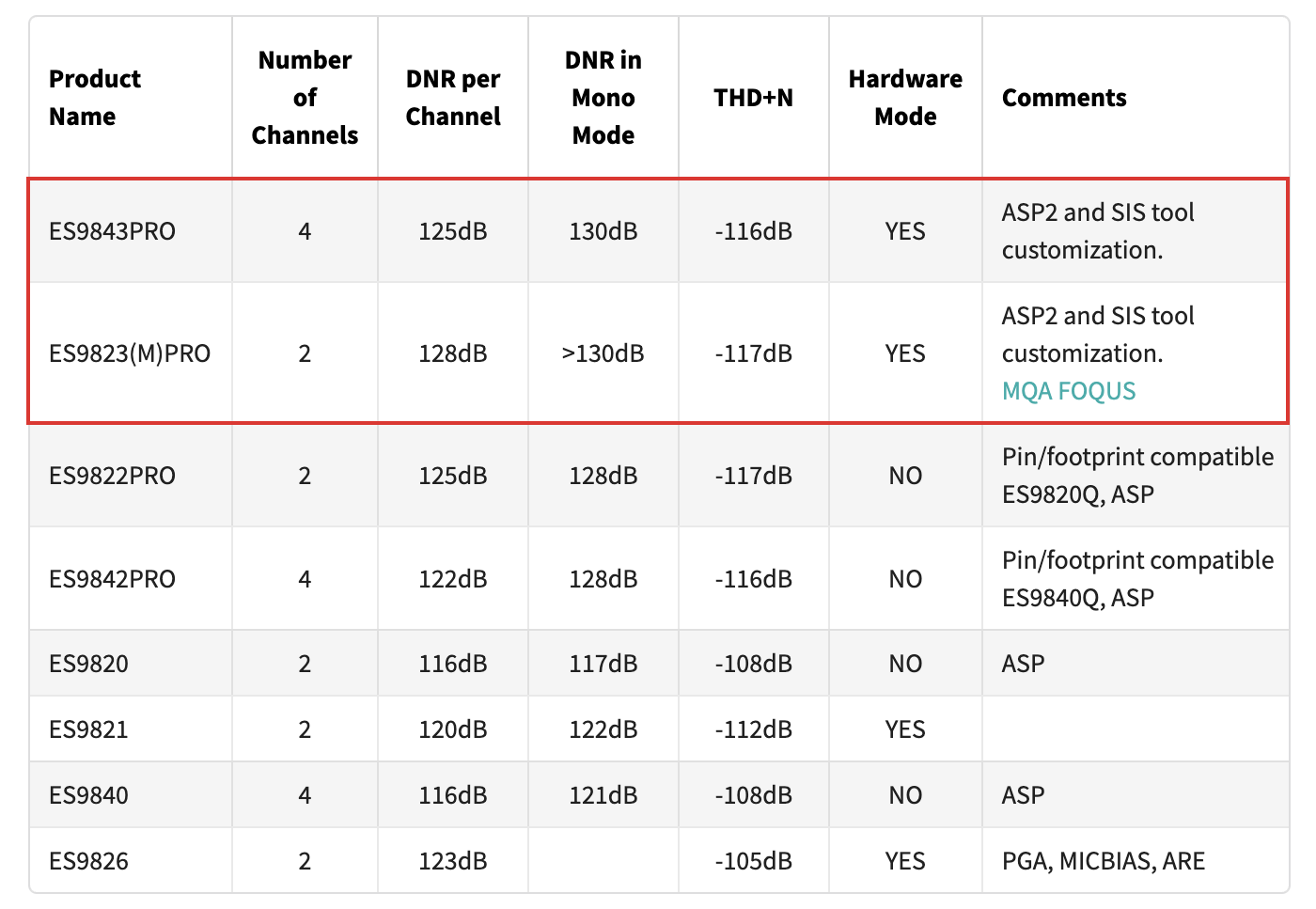
Task: Select the DNR per Channel header
Action: click(453, 98)
